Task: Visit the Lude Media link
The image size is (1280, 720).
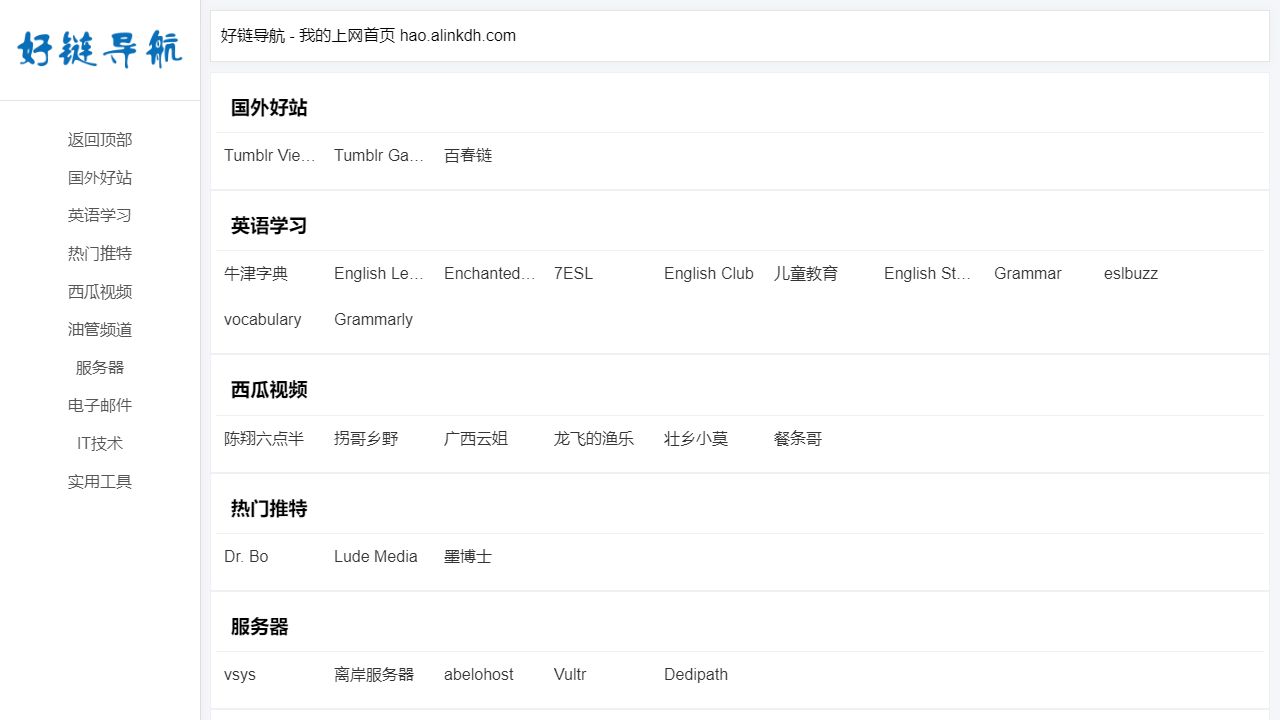Action: click(376, 557)
